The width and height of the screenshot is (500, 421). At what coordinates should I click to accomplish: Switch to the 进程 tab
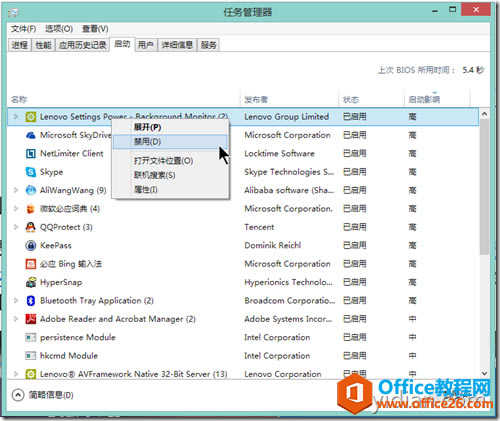pos(20,45)
